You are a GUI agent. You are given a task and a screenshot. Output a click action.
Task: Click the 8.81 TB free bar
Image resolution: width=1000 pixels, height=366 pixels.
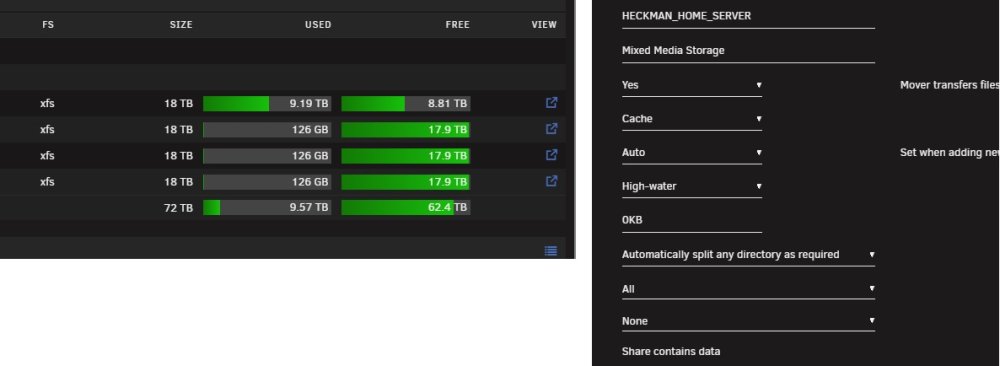(406, 103)
